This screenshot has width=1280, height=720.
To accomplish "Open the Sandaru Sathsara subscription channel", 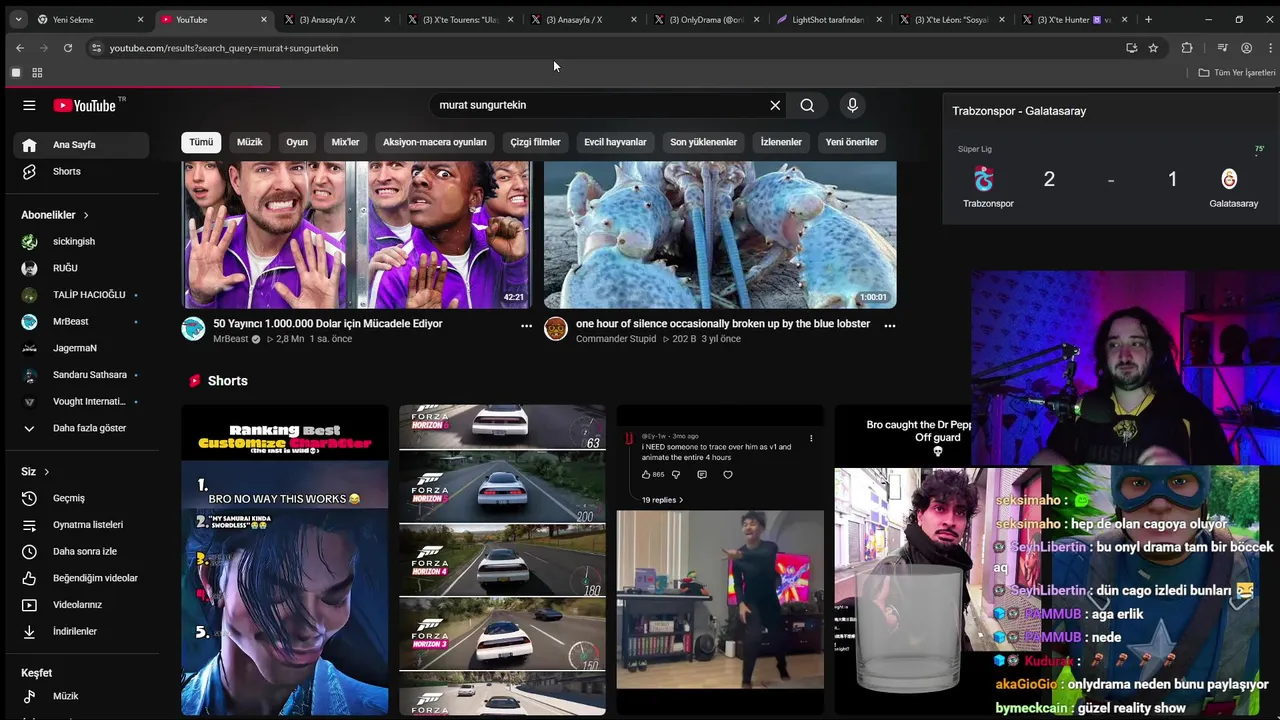I will [81, 375].
